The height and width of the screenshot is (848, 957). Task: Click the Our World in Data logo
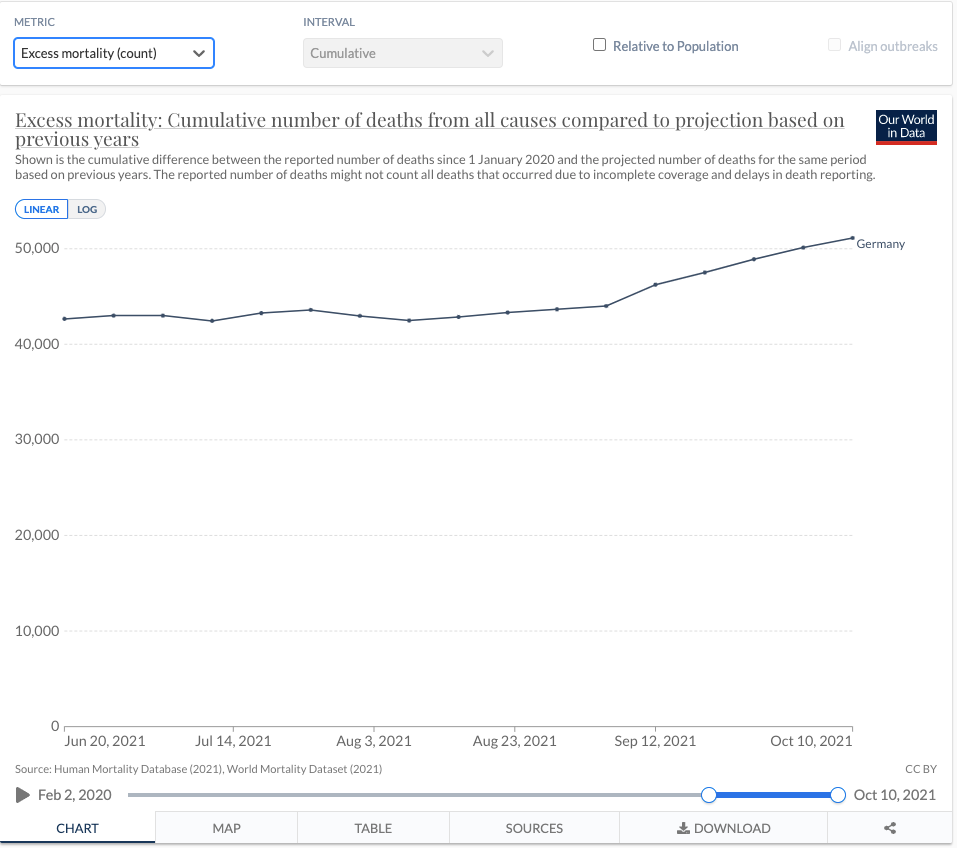905,127
